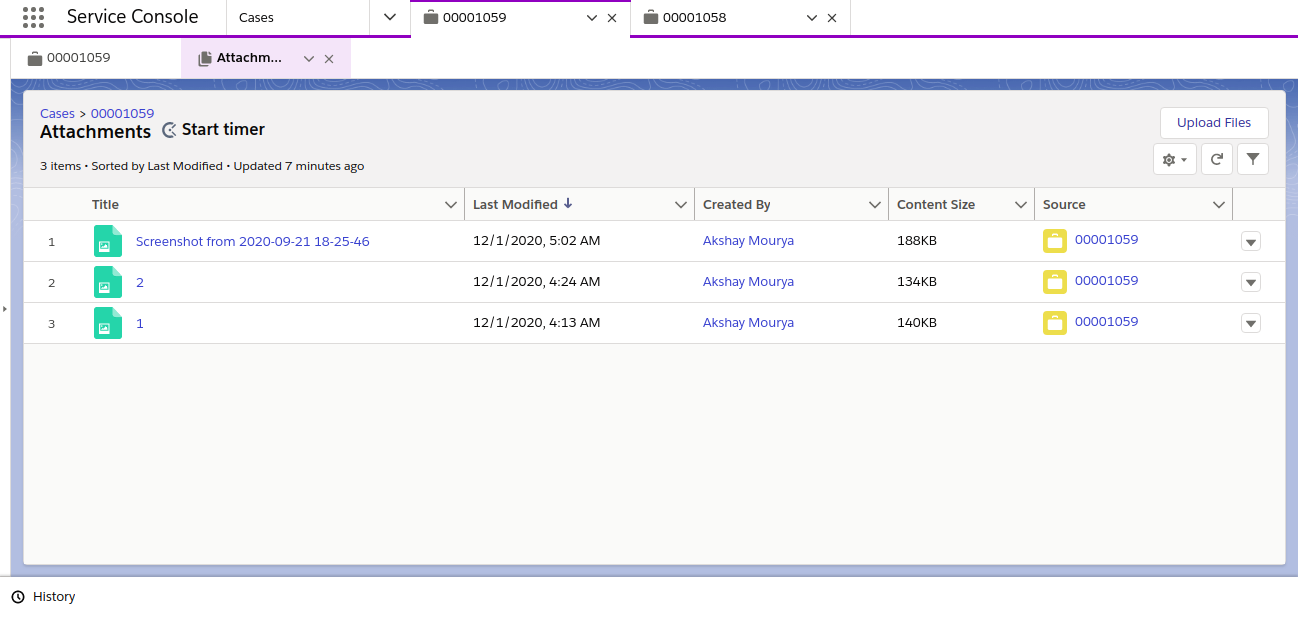Screen dimensions: 1298x617
Task: Click image file icon for Screenshot attachment
Action: point(107,241)
